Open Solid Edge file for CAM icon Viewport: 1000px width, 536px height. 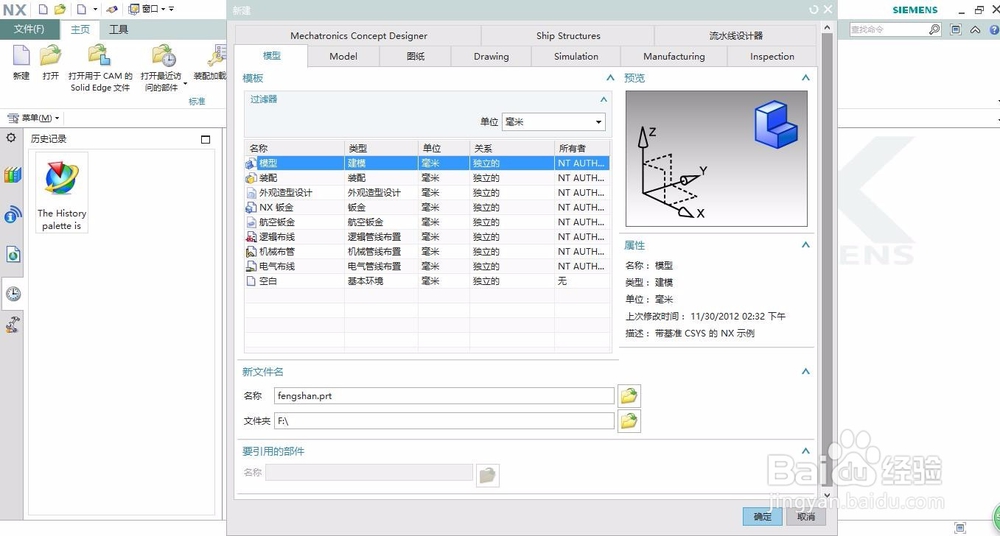click(99, 56)
